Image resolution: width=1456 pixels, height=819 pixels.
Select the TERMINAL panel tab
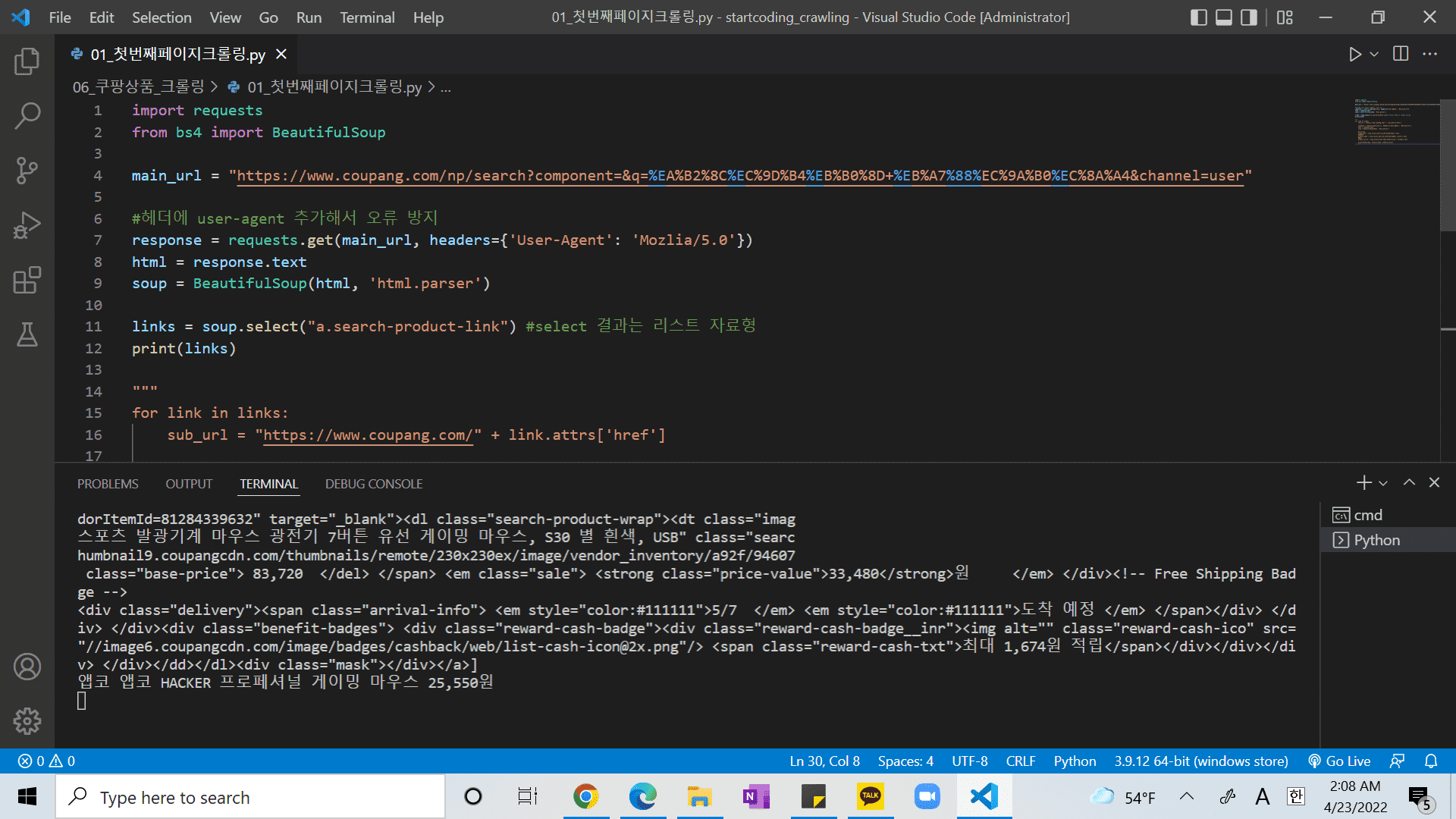pyautogui.click(x=268, y=484)
